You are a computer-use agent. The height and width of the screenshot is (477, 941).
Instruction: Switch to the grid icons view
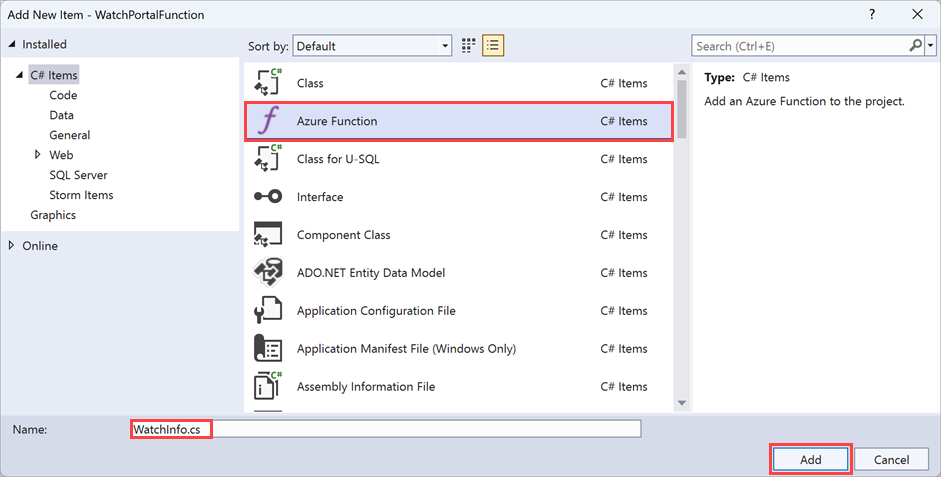[468, 46]
